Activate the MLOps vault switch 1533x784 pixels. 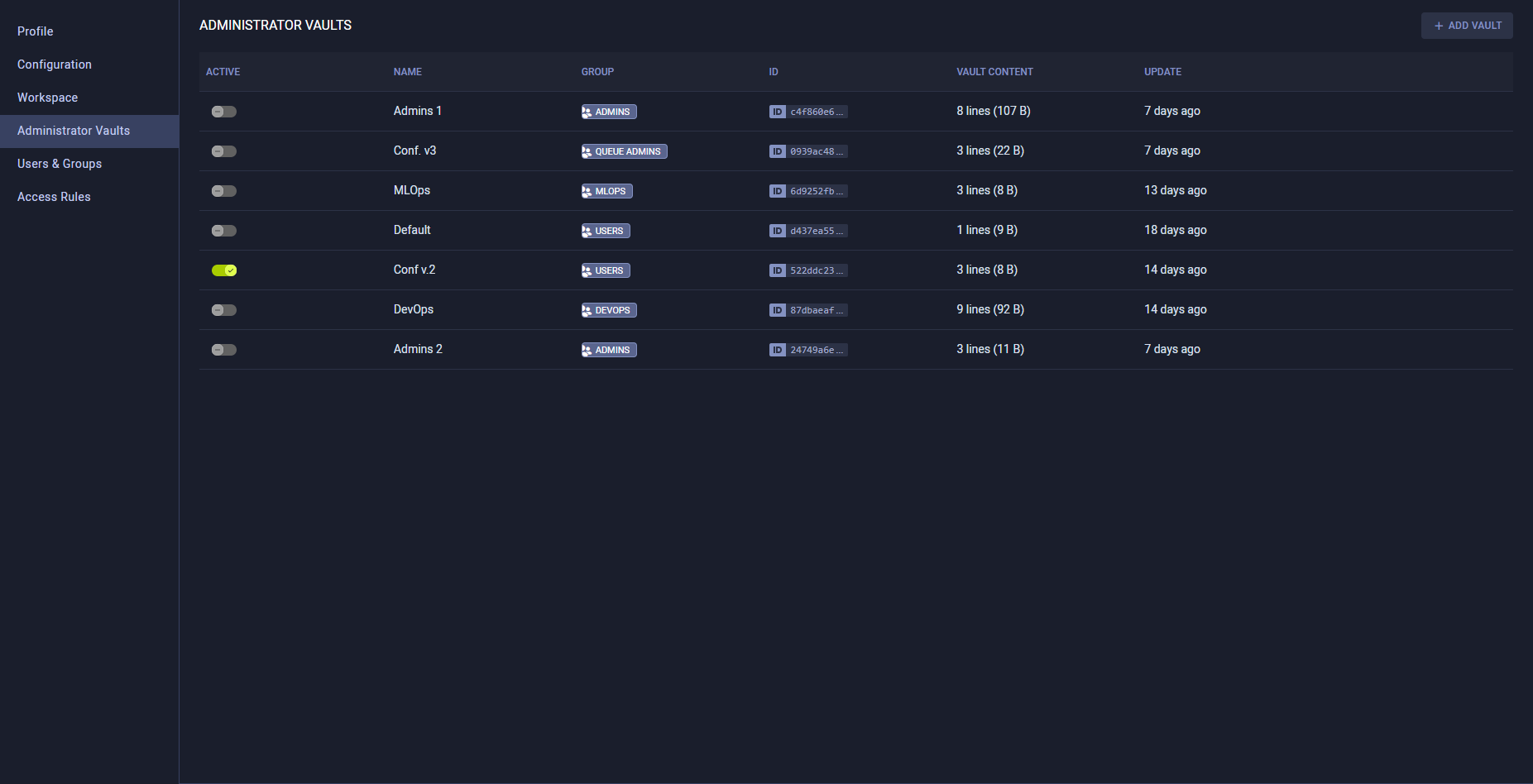click(223, 191)
